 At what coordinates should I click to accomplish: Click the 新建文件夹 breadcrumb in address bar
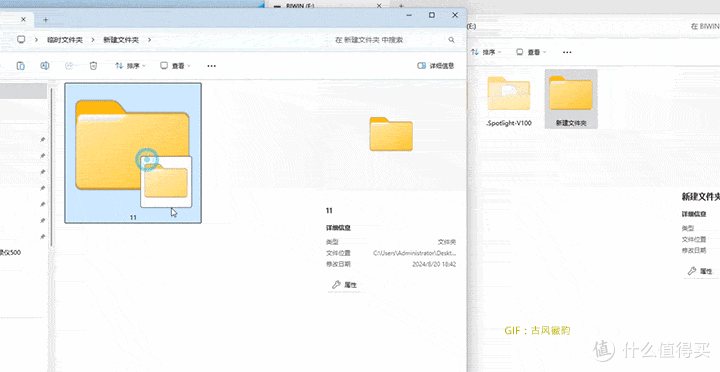[121, 40]
